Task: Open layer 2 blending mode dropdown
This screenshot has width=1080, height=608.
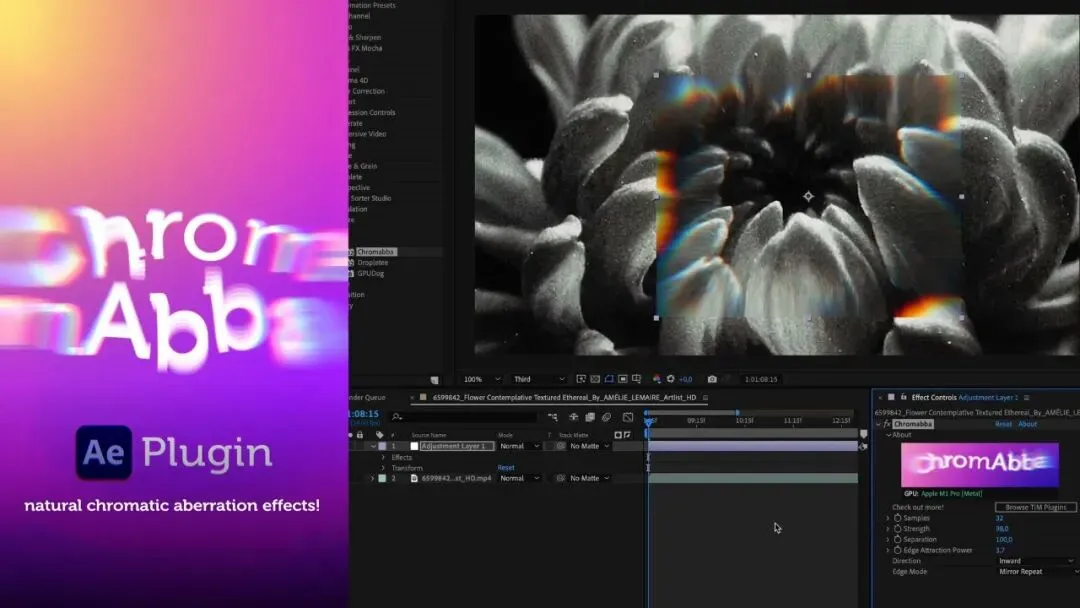Action: tap(519, 478)
